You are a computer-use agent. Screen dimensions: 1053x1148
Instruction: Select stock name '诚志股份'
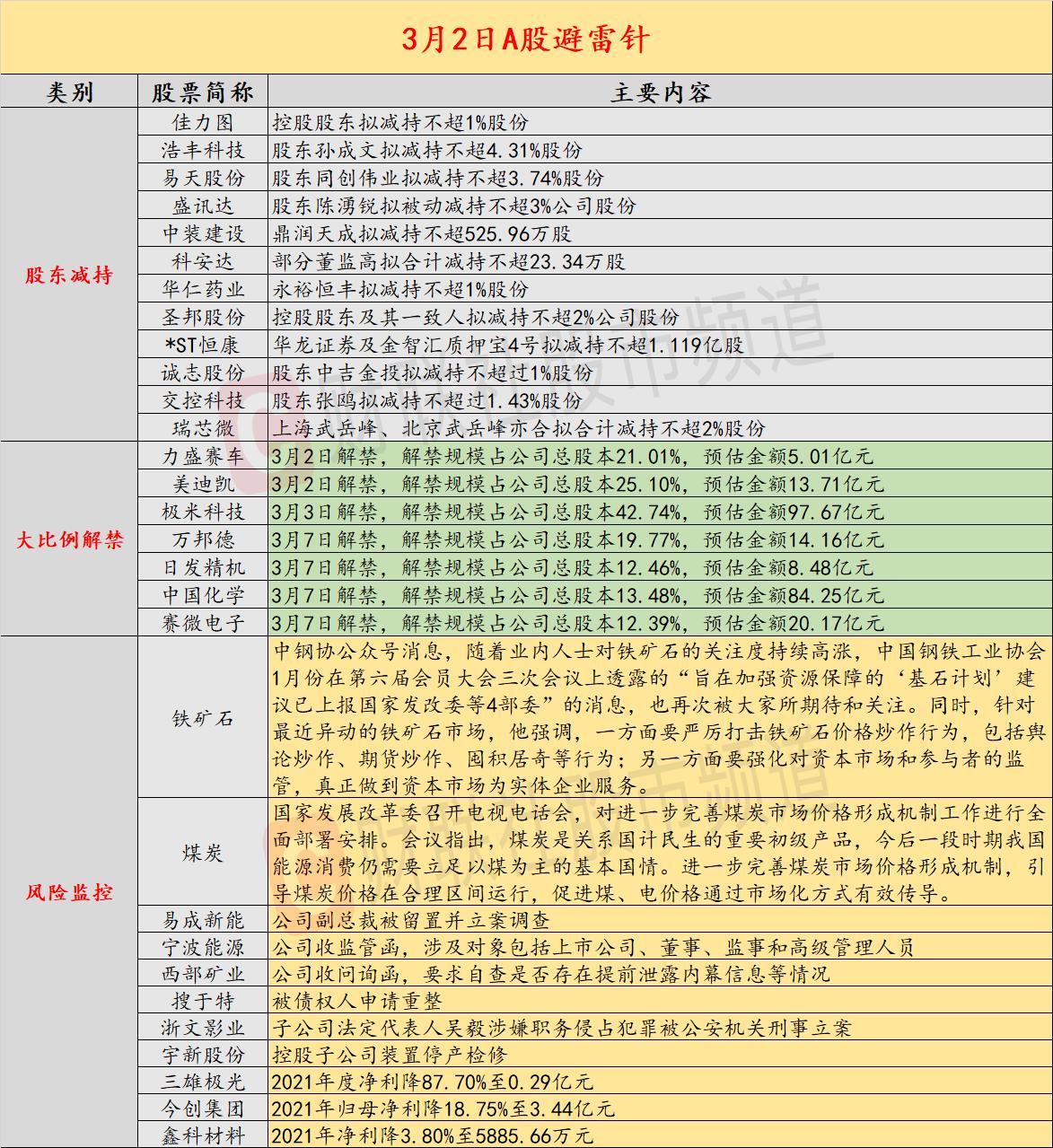pyautogui.click(x=203, y=372)
